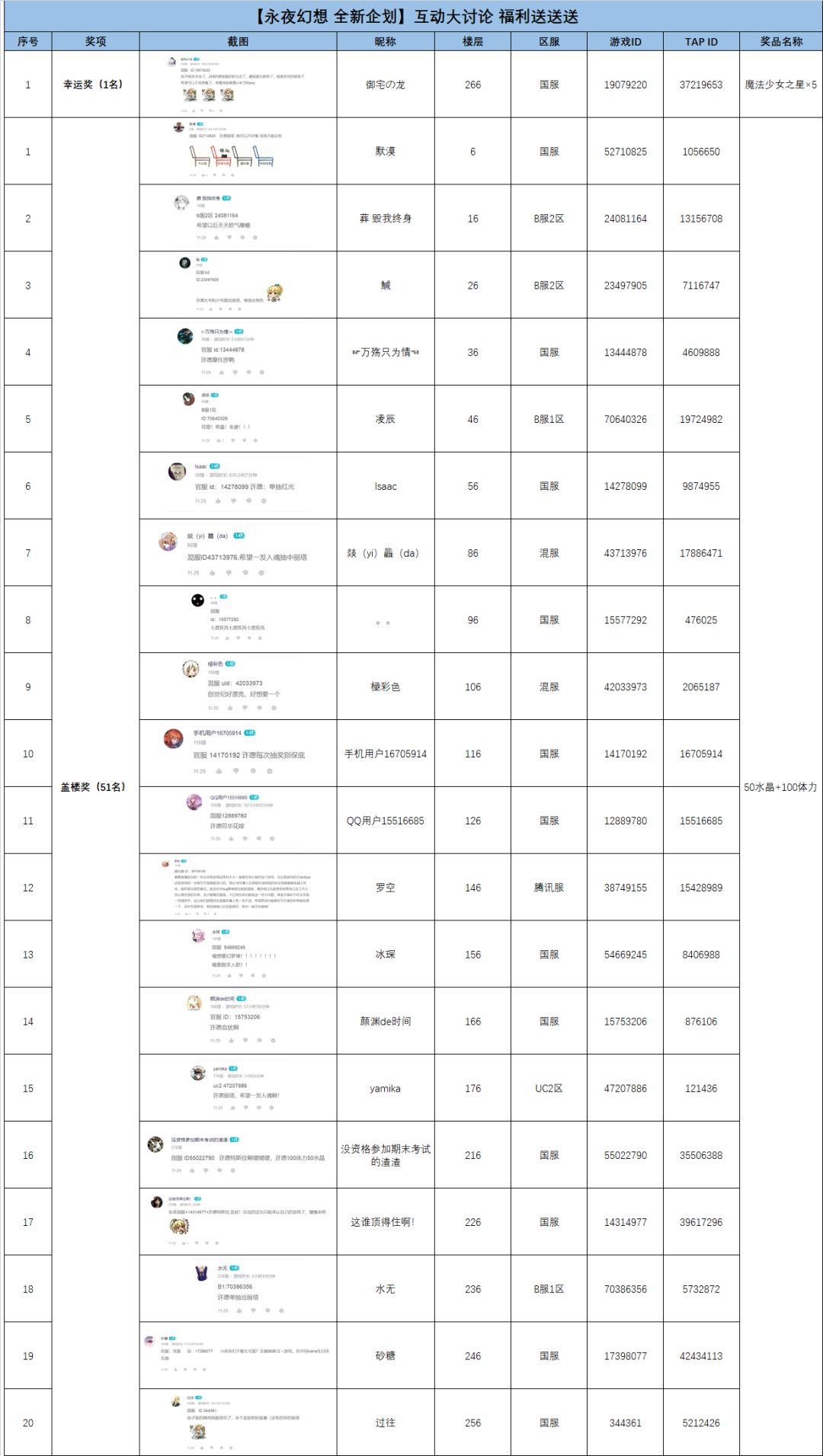823x1456 pixels.
Task: Open the 罗空 long comment screenshot thumbnail
Action: click(238, 887)
